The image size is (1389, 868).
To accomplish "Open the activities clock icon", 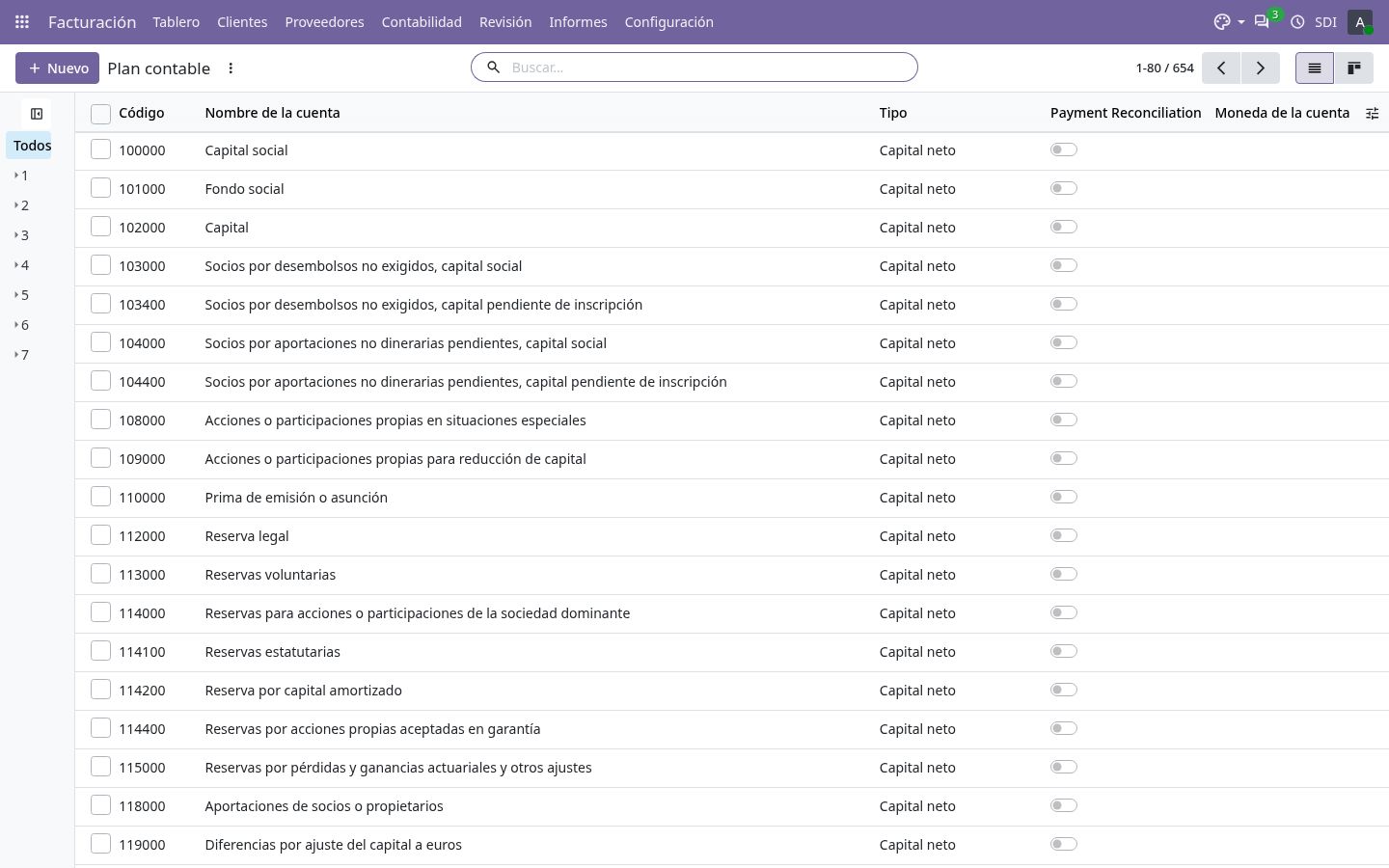I will [x=1297, y=21].
